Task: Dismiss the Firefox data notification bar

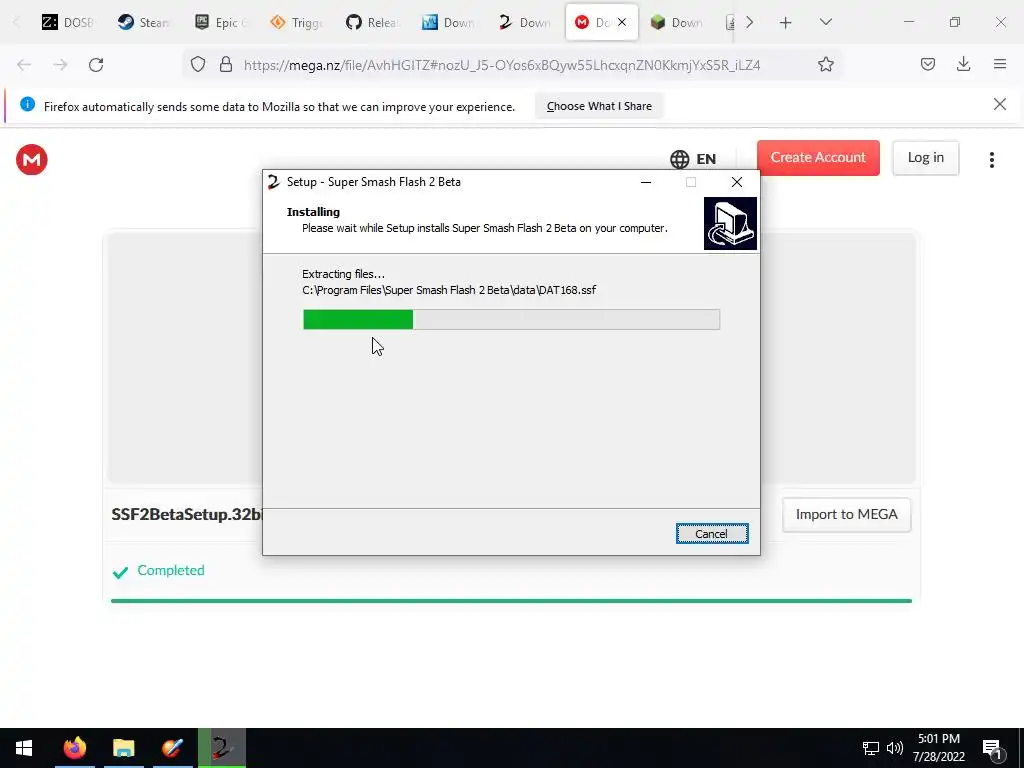Action: click(x=999, y=104)
